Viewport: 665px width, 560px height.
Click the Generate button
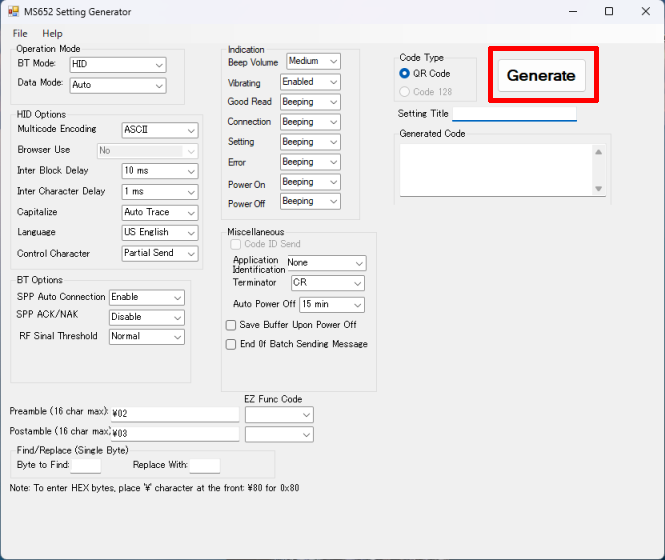click(541, 75)
